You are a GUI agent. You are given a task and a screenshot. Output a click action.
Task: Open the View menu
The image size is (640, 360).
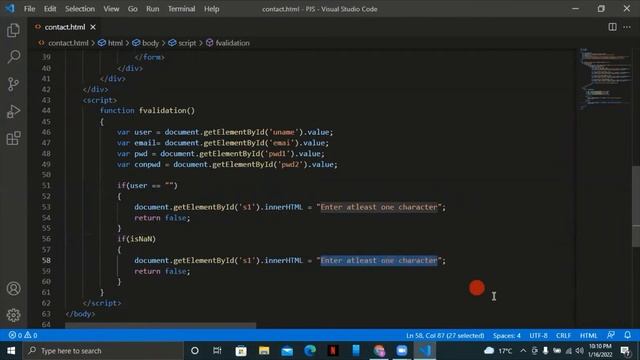111,9
